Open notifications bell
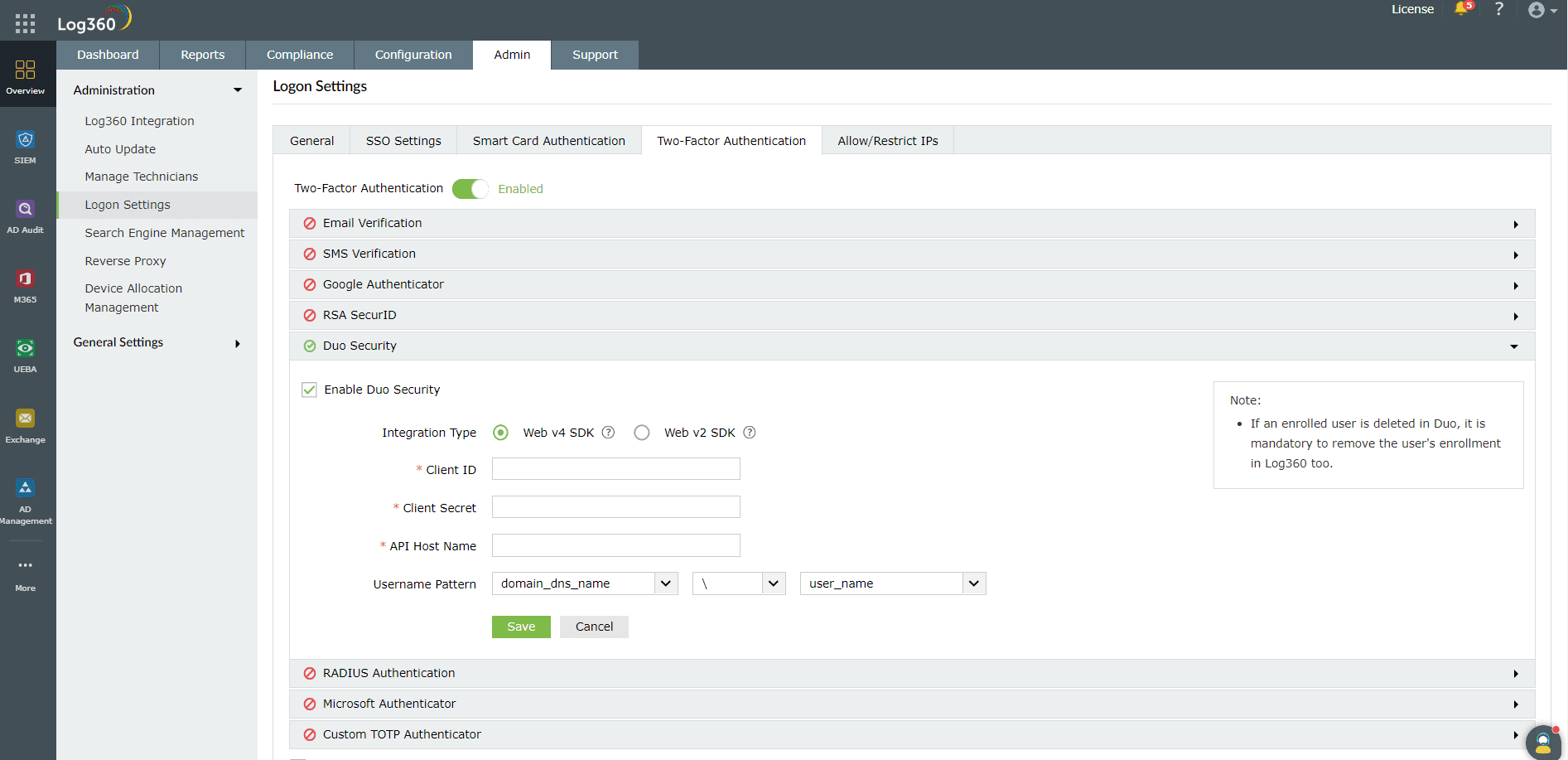The height and width of the screenshot is (760, 1568). [1463, 9]
